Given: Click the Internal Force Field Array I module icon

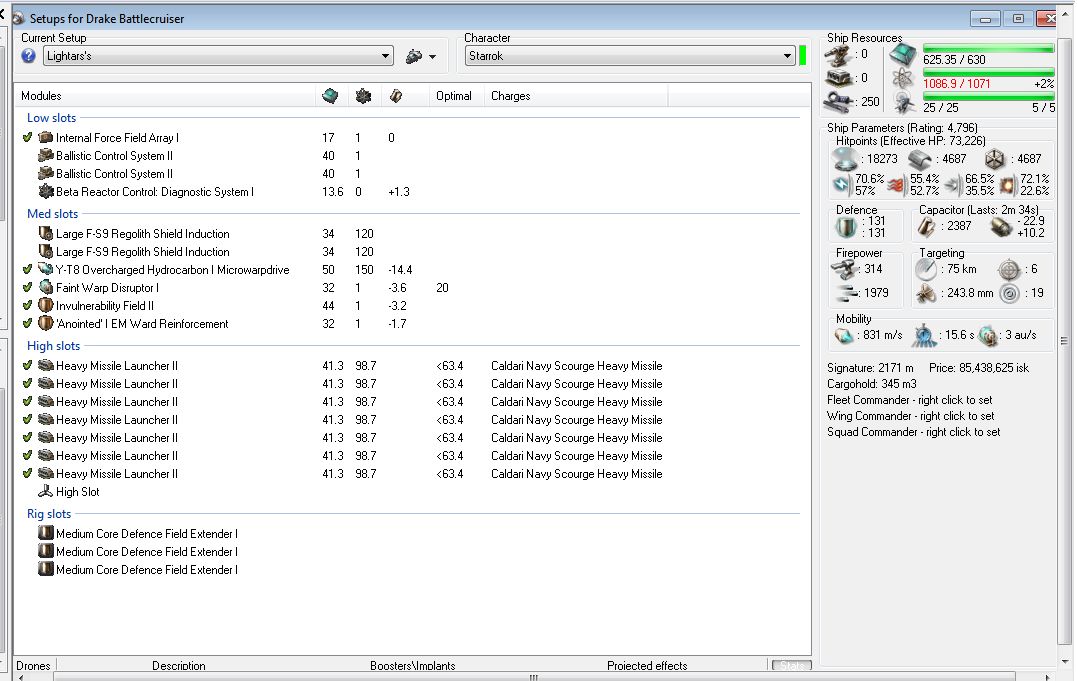Looking at the screenshot, I should click(45, 137).
